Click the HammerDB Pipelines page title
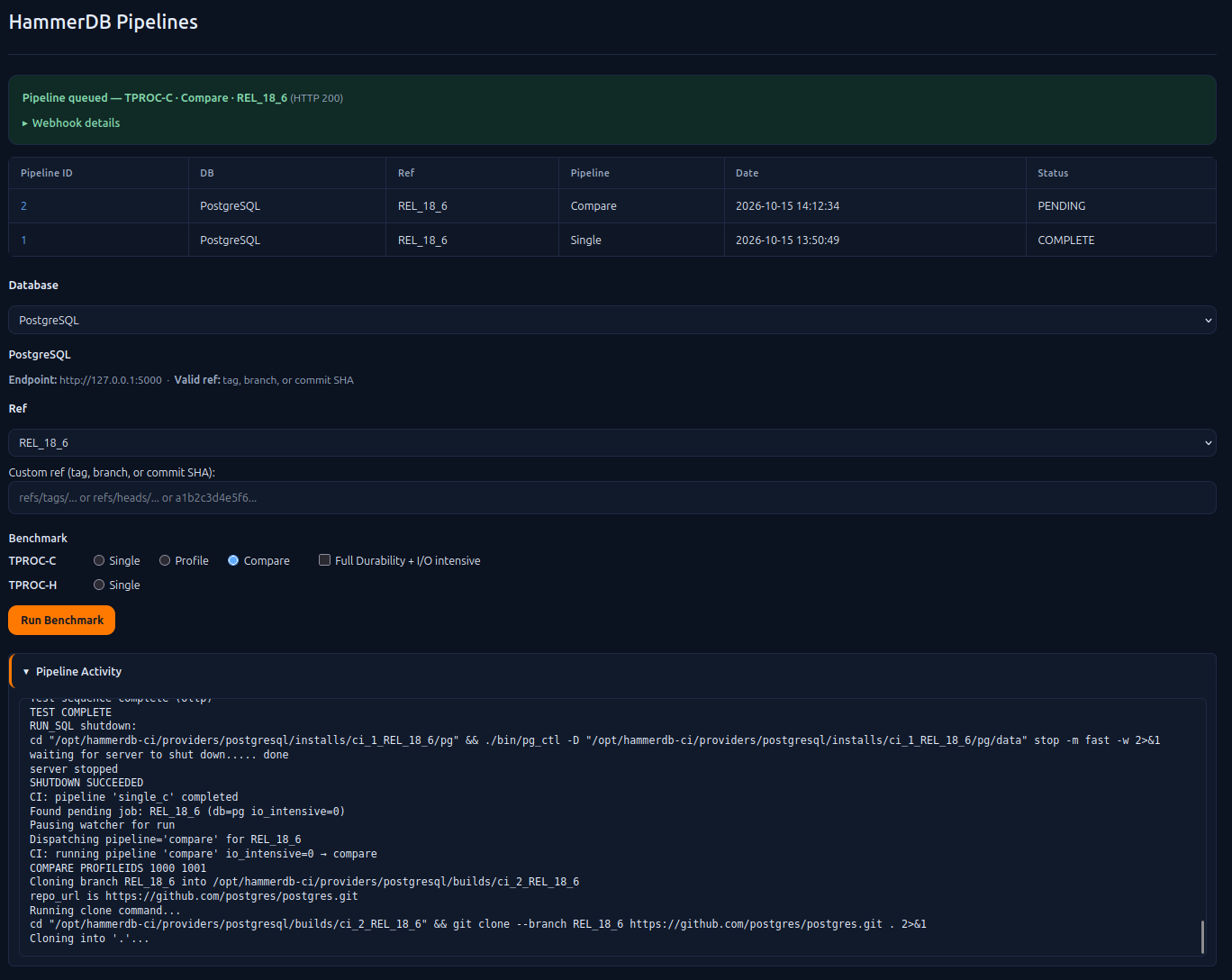This screenshot has width=1232, height=980. point(104,23)
